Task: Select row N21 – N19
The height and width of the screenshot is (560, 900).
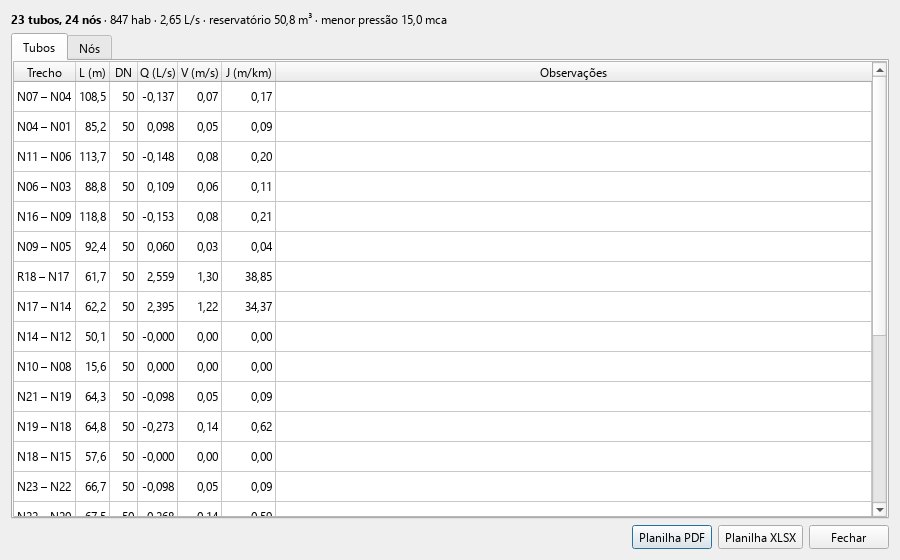Action: click(x=443, y=396)
